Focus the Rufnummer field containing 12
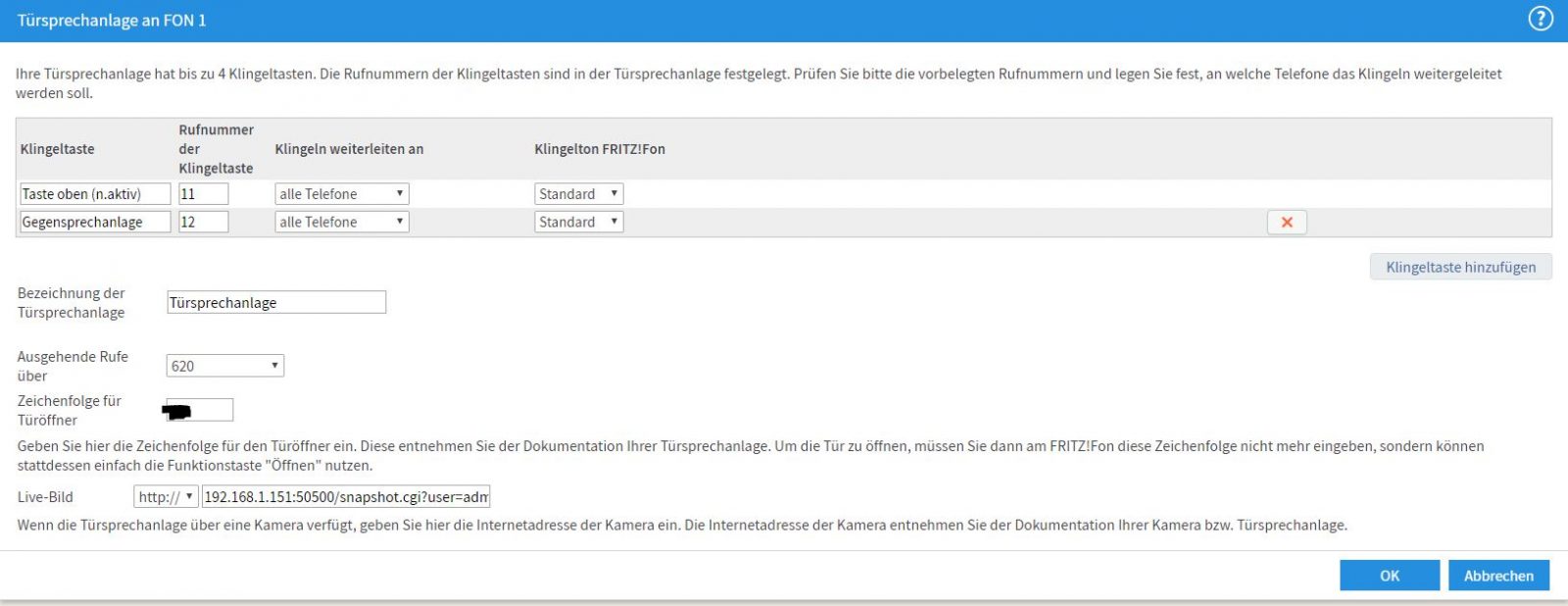The height and width of the screenshot is (606, 1568). (x=204, y=223)
